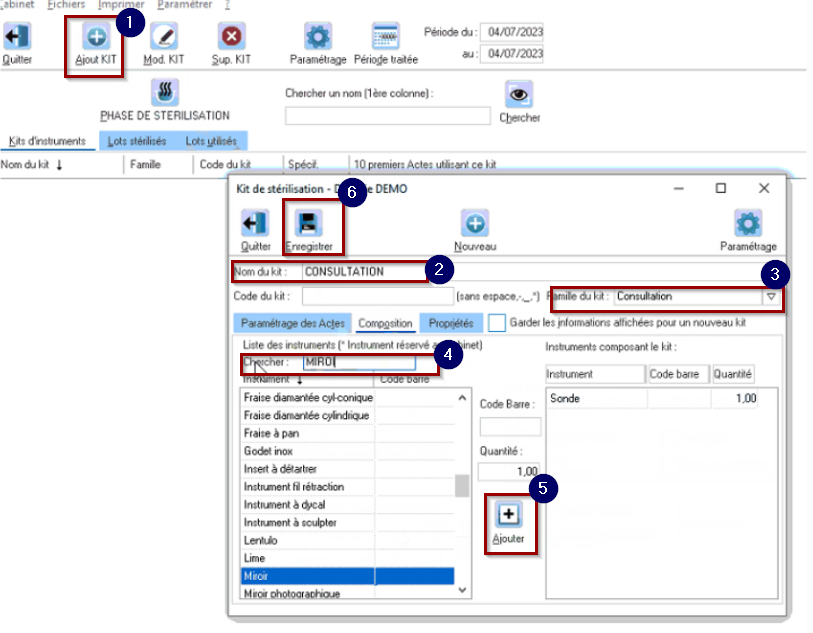Screen dimensions: 813x633
Task: Open the Fichiers menu
Action: click(66, 5)
